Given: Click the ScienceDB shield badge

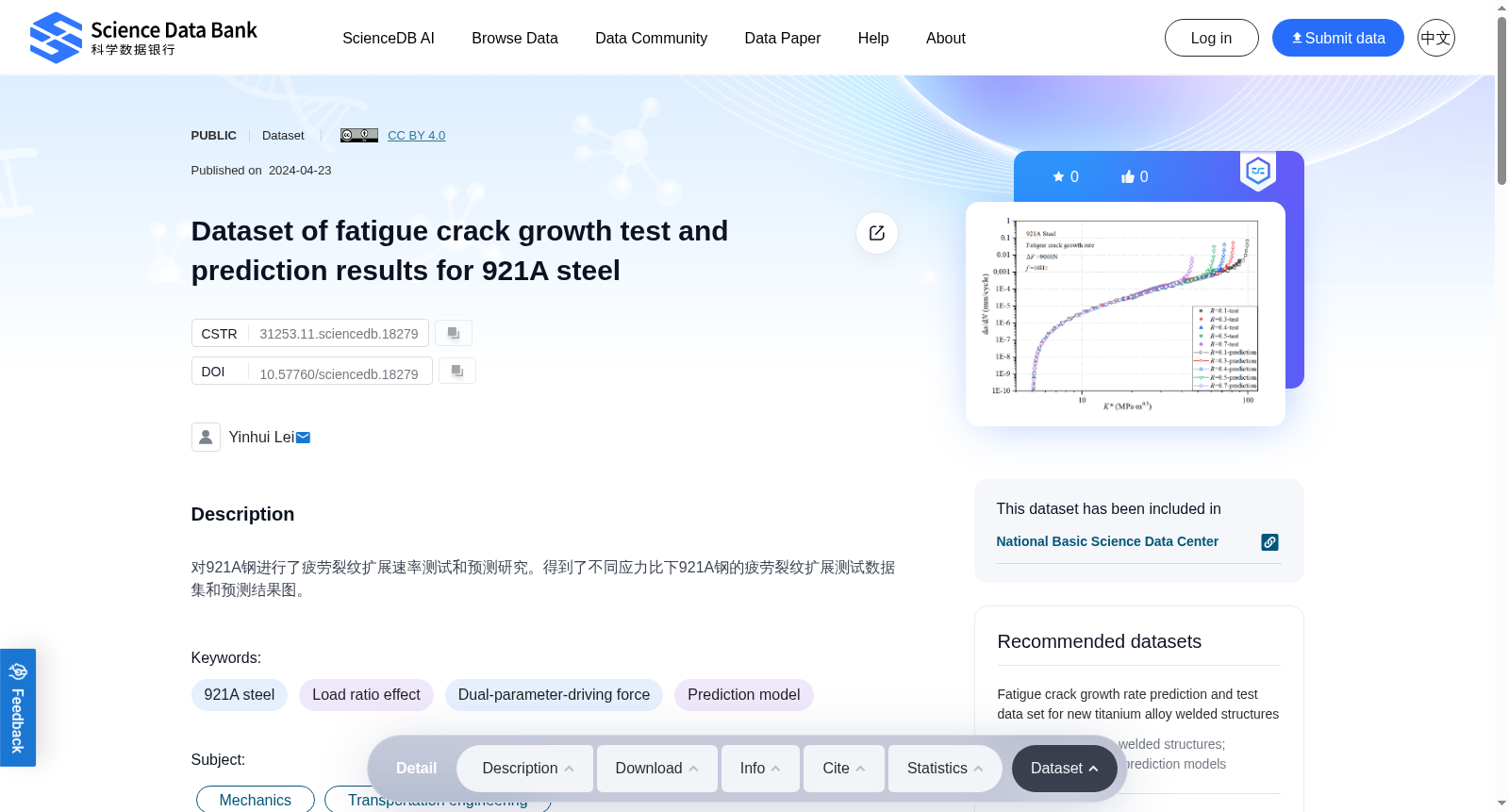Looking at the screenshot, I should click(x=1258, y=172).
